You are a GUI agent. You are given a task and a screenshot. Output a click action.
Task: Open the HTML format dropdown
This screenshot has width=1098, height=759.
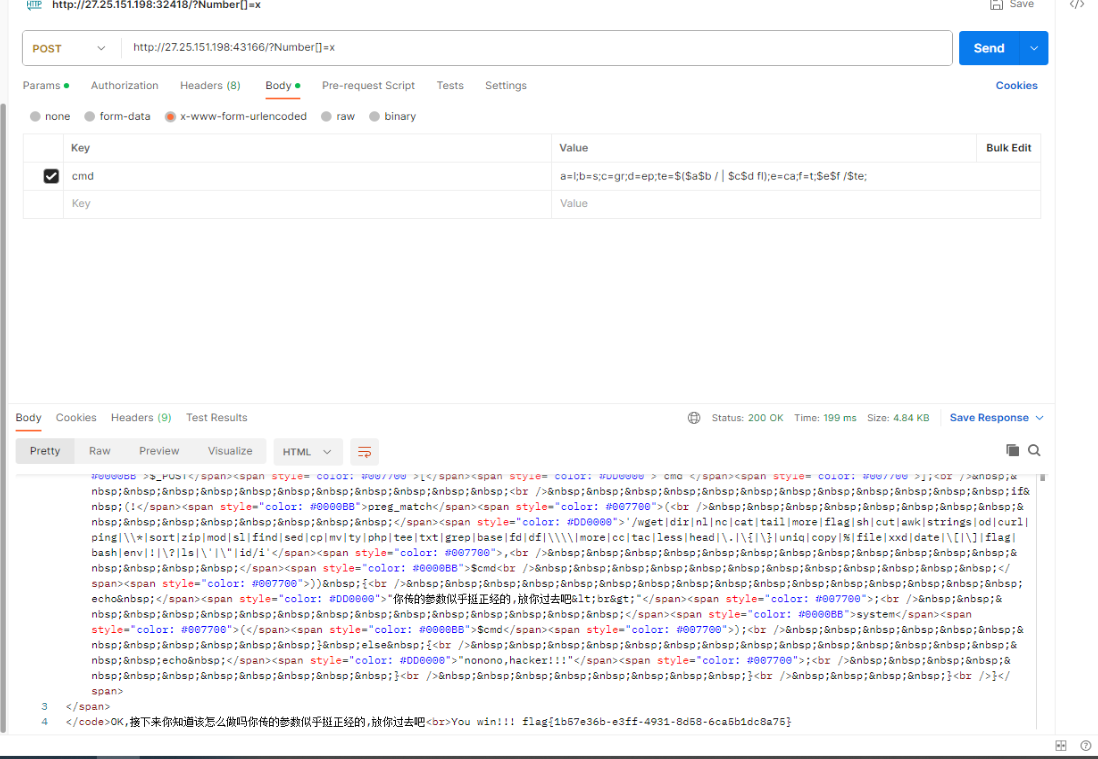click(x=307, y=452)
